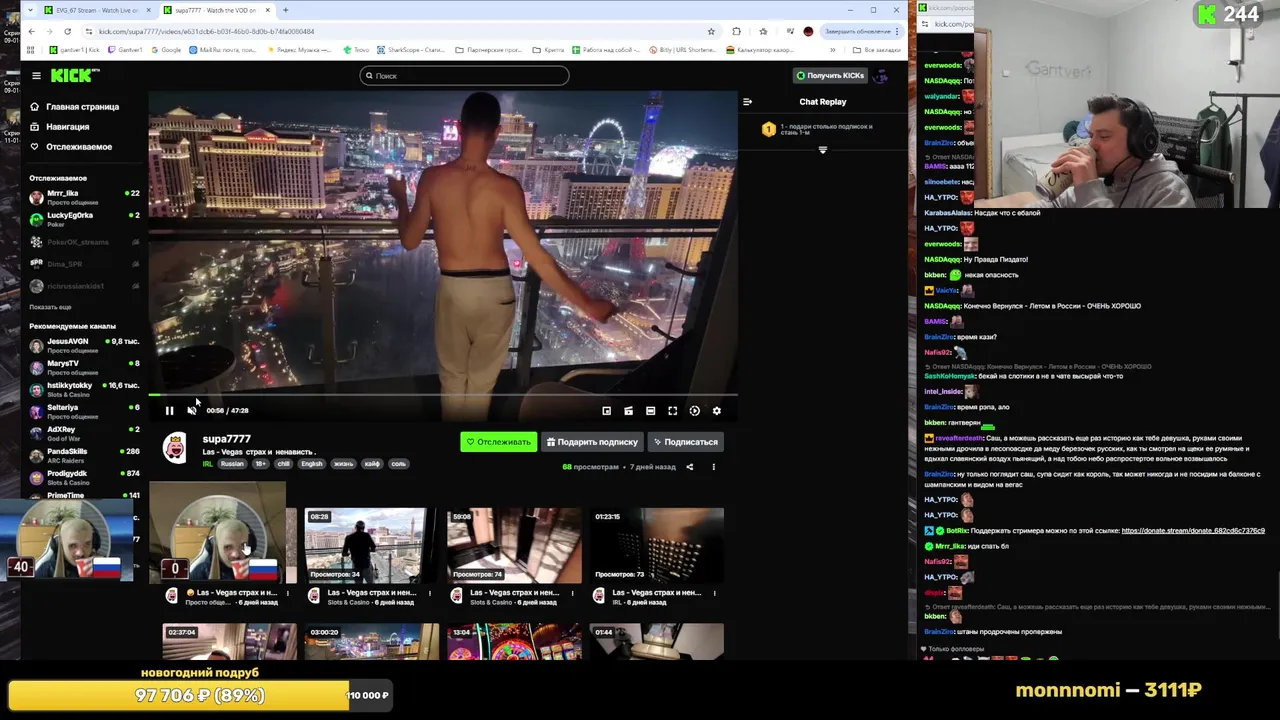Open the VOD more options menu
Image resolution: width=1280 pixels, height=720 pixels.
coord(713,467)
